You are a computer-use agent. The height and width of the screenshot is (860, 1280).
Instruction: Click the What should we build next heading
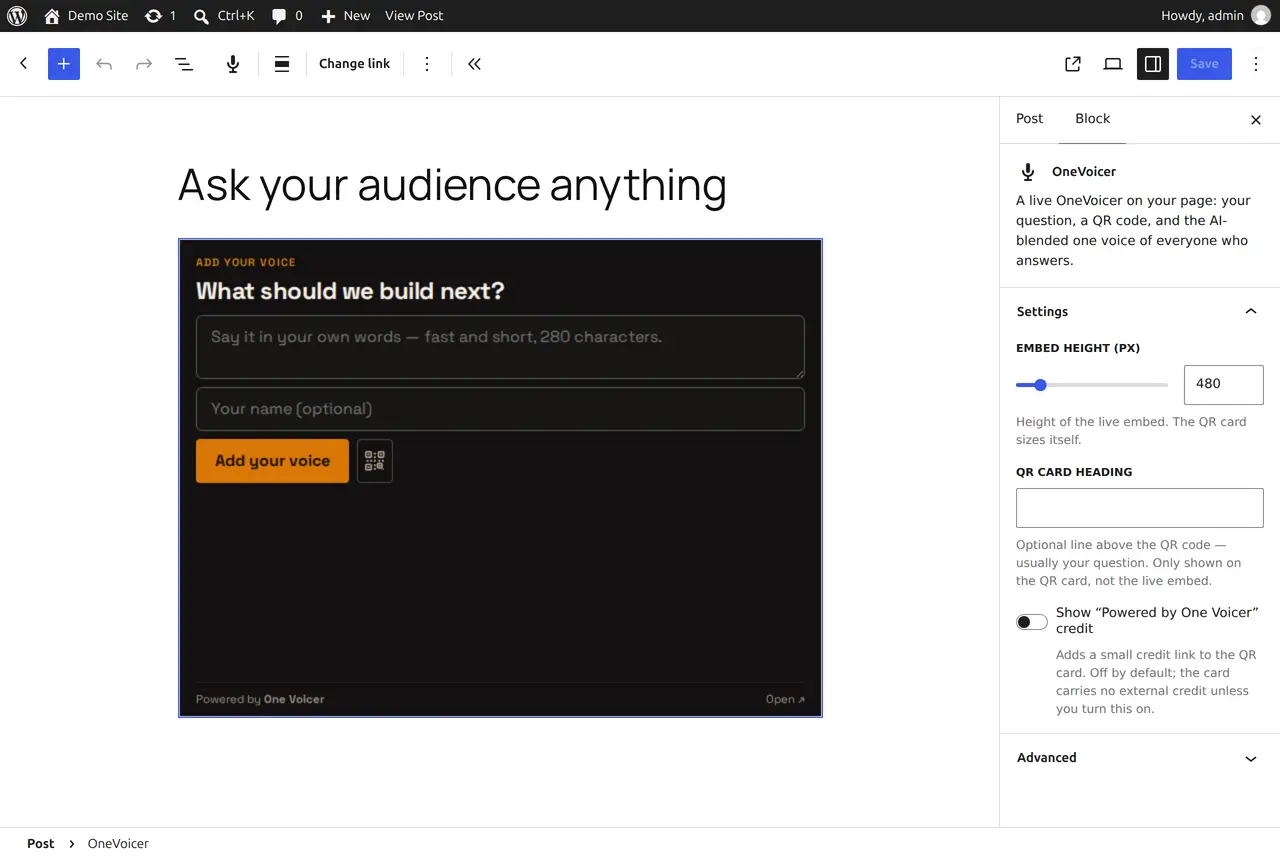pos(350,291)
